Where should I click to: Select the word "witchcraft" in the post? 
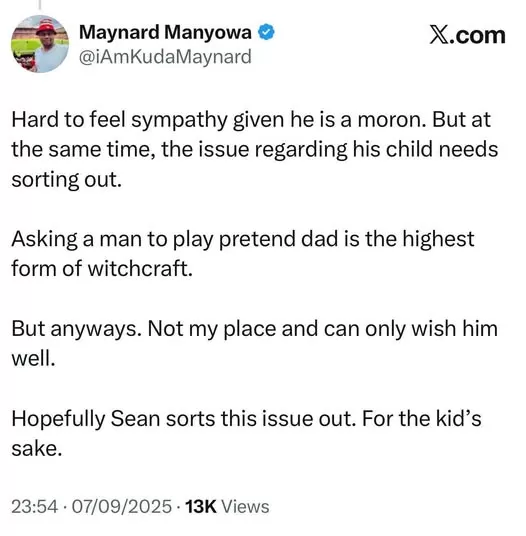[x=138, y=269]
